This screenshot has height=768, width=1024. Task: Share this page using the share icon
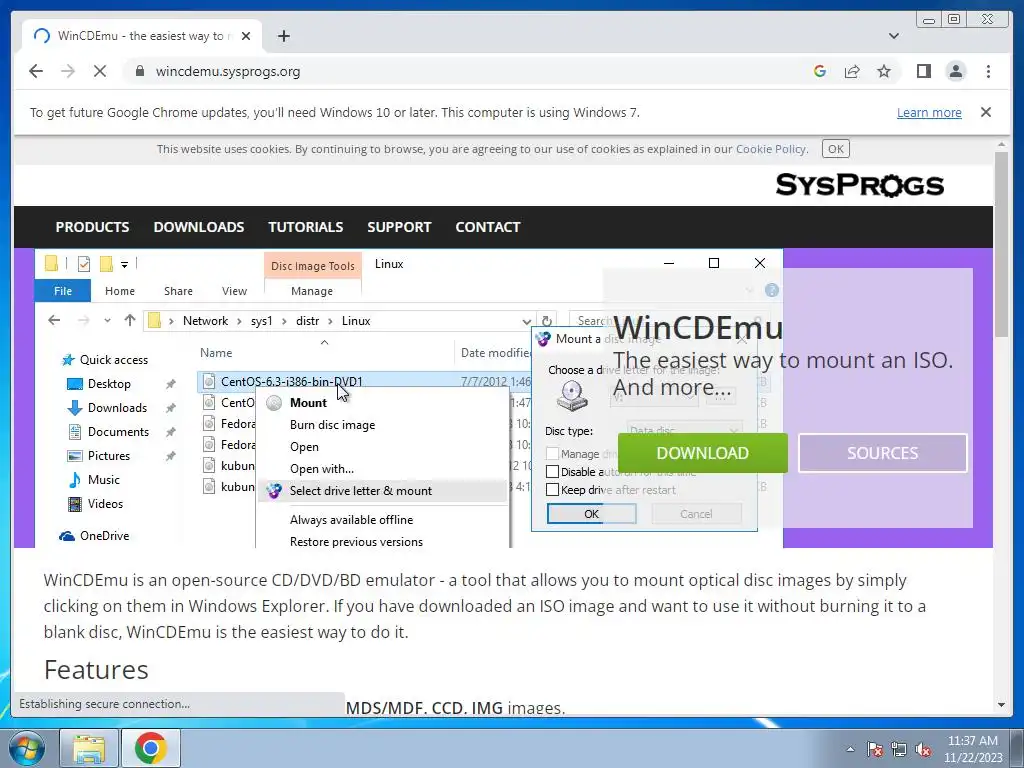852,71
